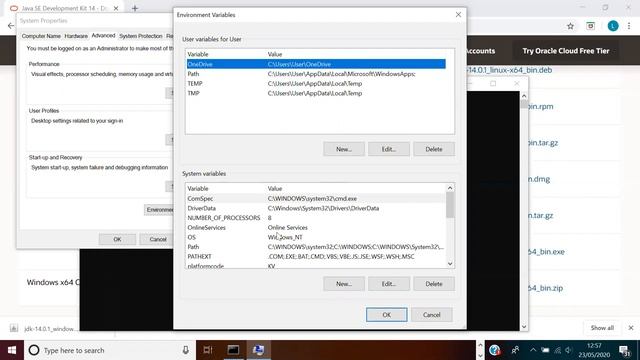Click Variable column header in User variables

pos(198,54)
